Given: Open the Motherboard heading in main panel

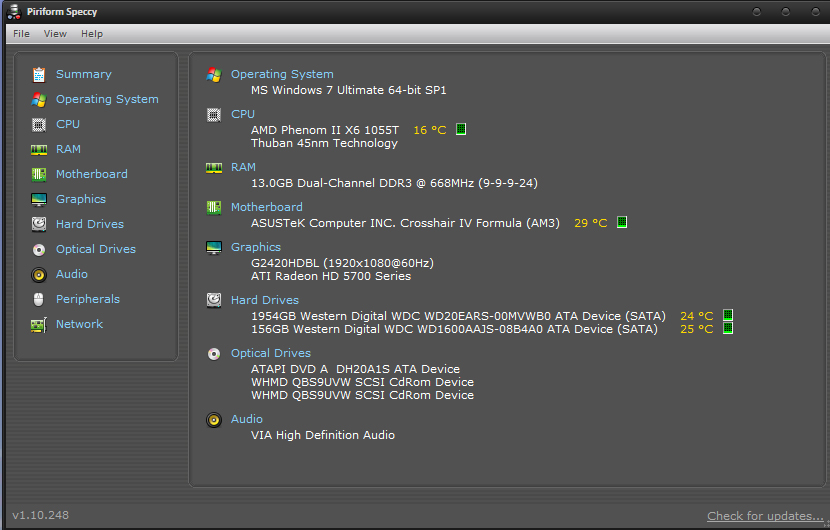Looking at the screenshot, I should [x=267, y=207].
